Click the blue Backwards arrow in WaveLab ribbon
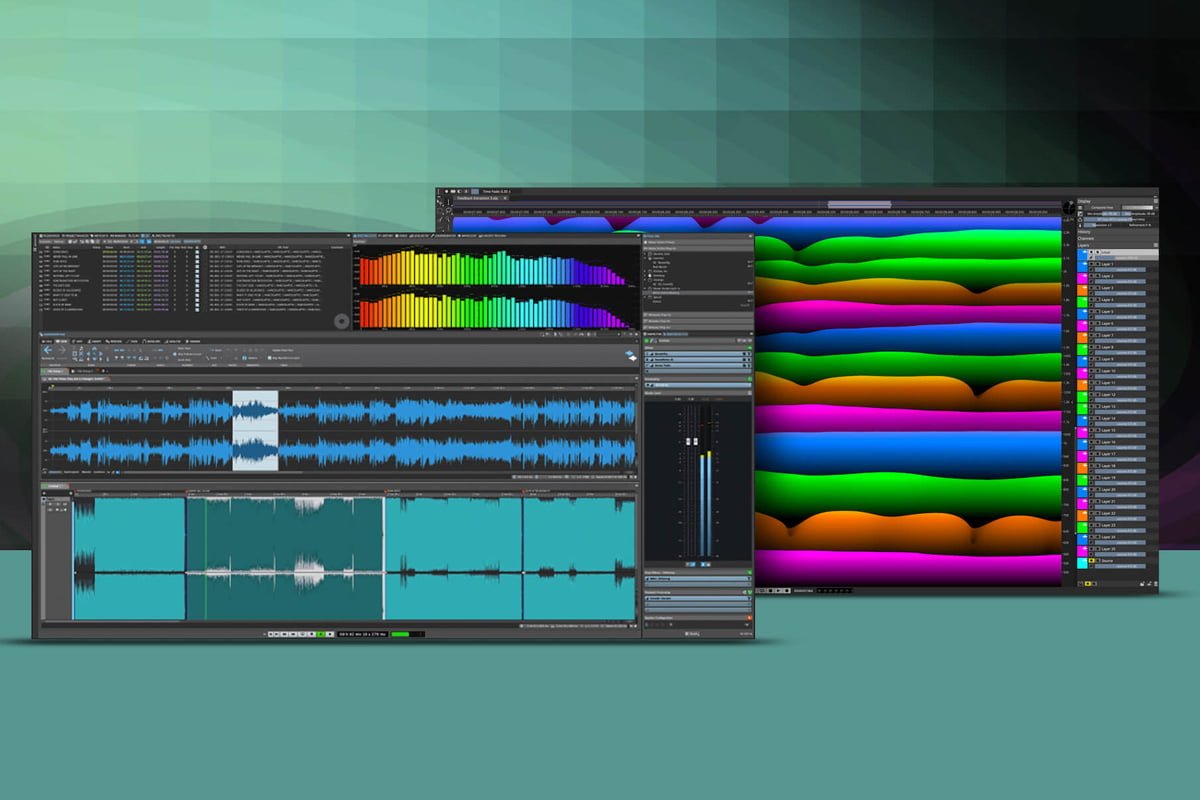Viewport: 1200px width, 800px height. pos(47,350)
